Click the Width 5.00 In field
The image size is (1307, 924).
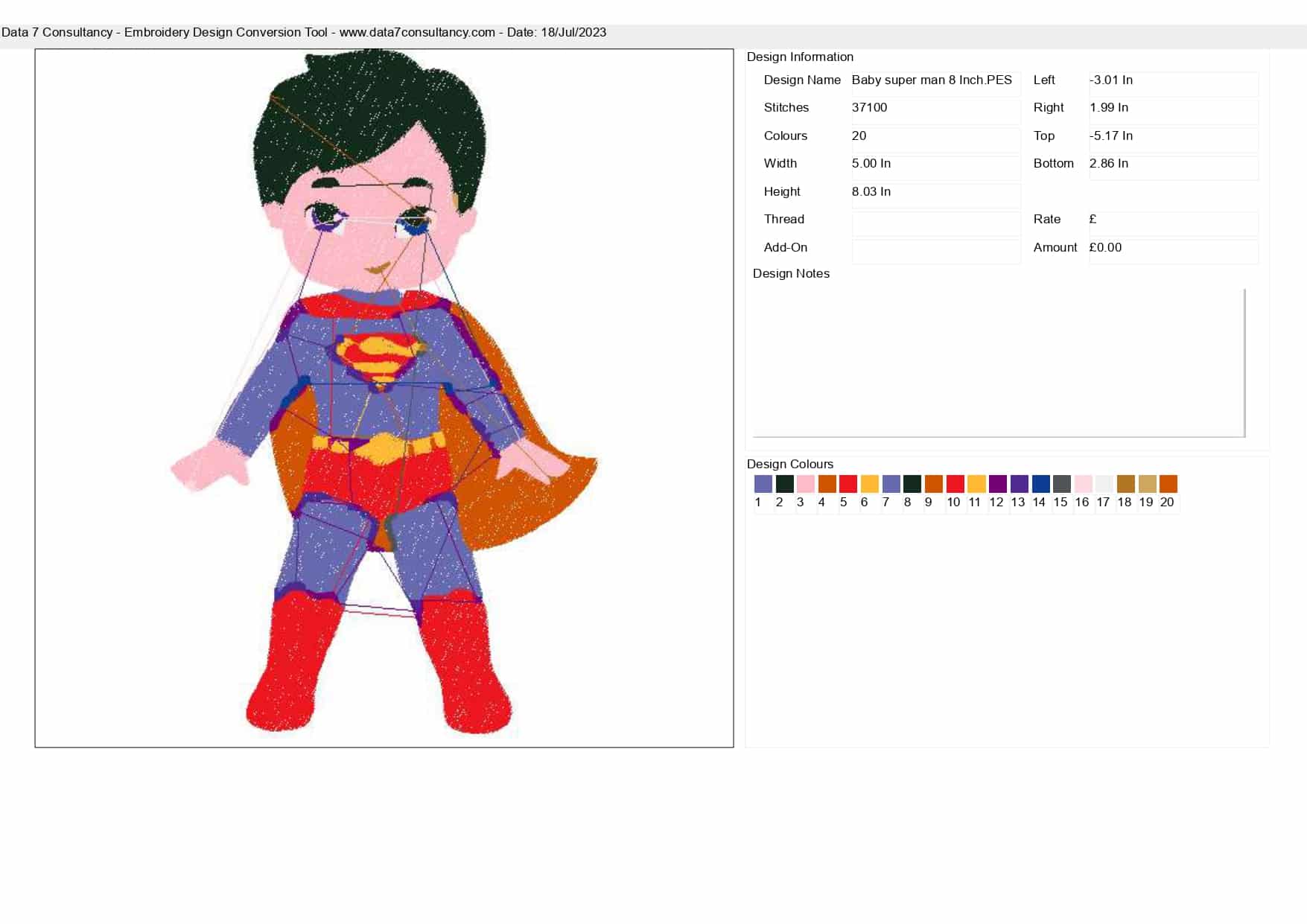point(936,168)
